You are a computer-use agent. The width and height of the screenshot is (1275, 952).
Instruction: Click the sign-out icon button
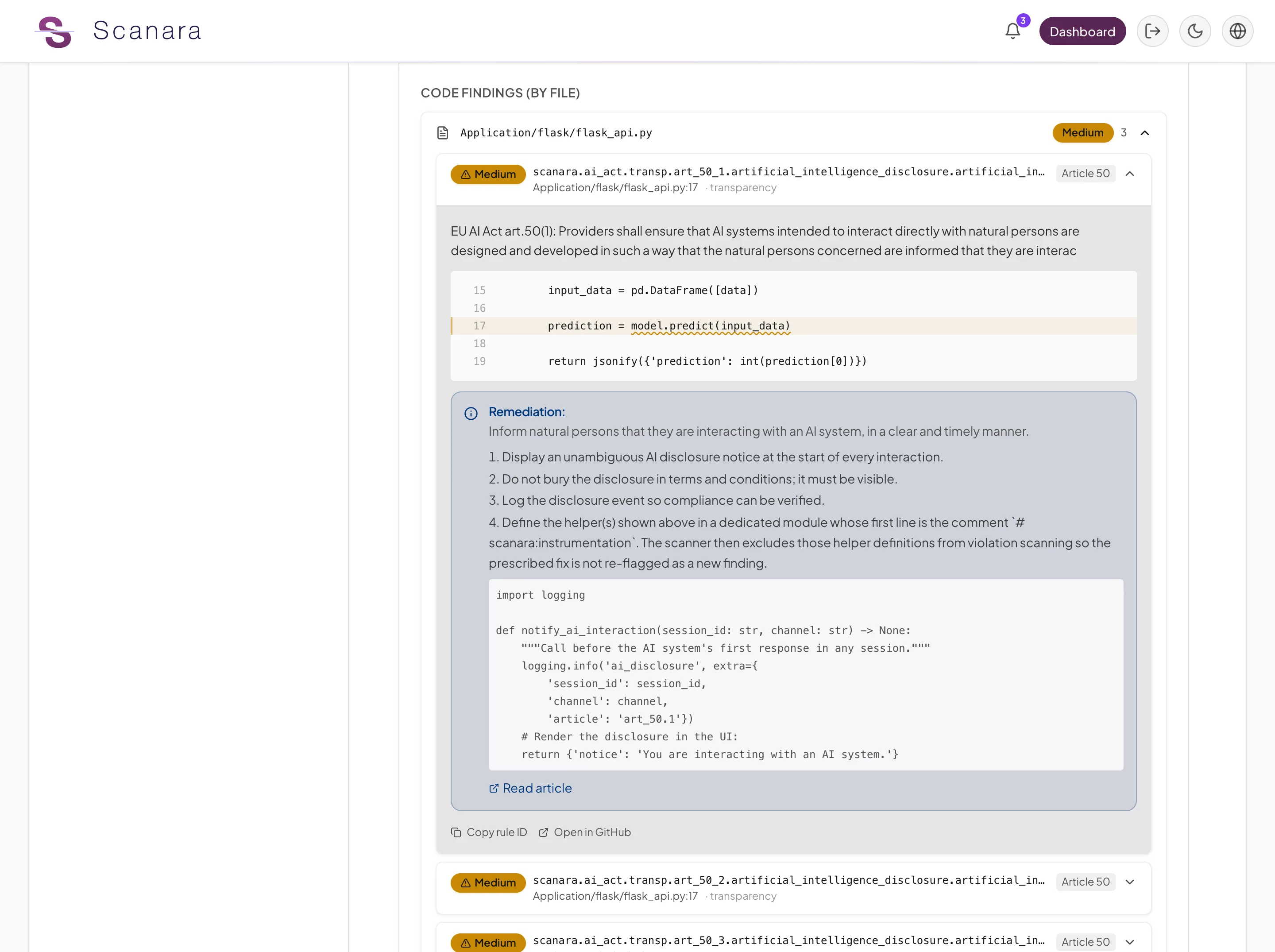coord(1152,31)
